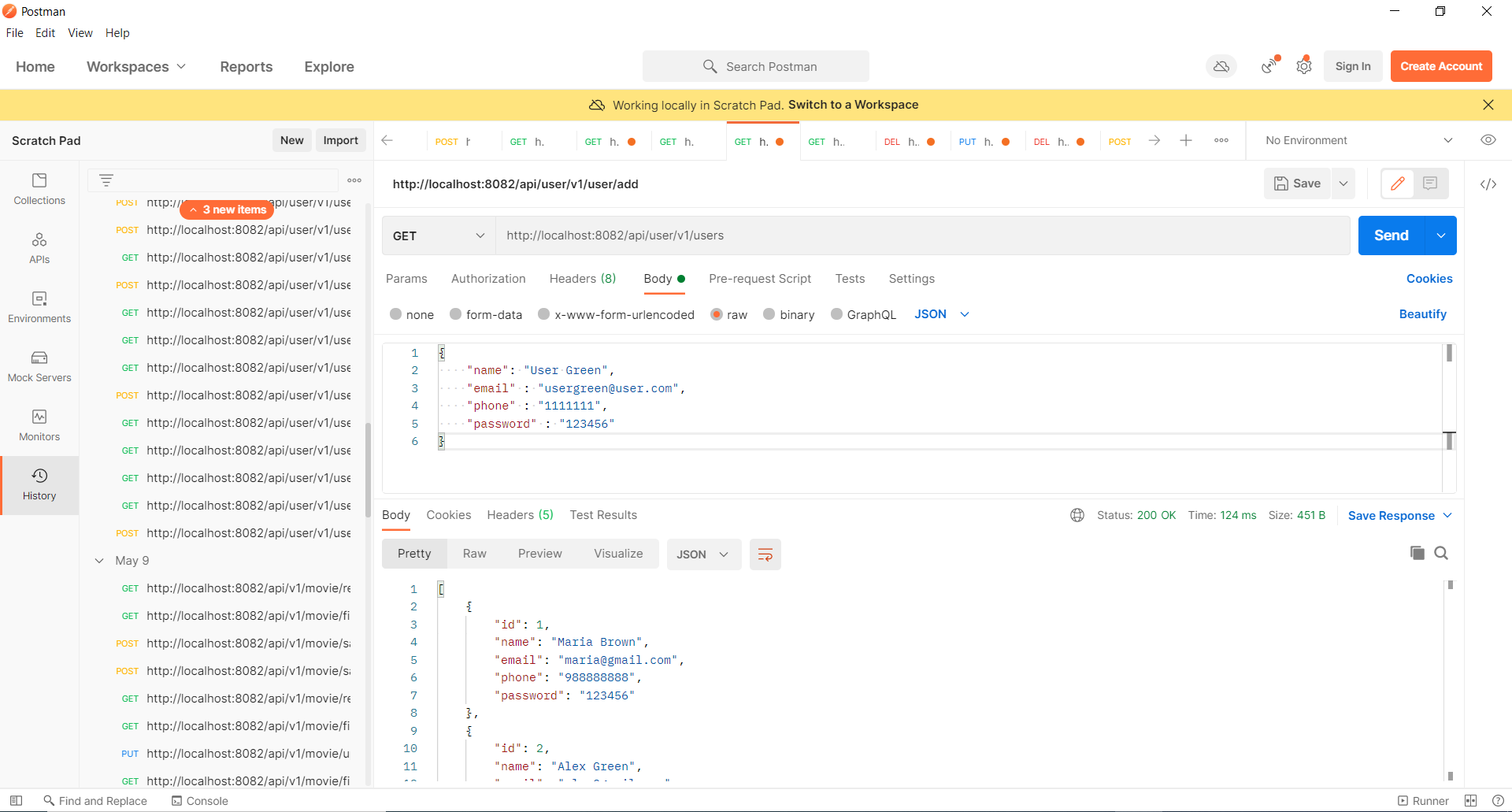The image size is (1512, 812).
Task: Open the comments icon
Action: click(1431, 184)
